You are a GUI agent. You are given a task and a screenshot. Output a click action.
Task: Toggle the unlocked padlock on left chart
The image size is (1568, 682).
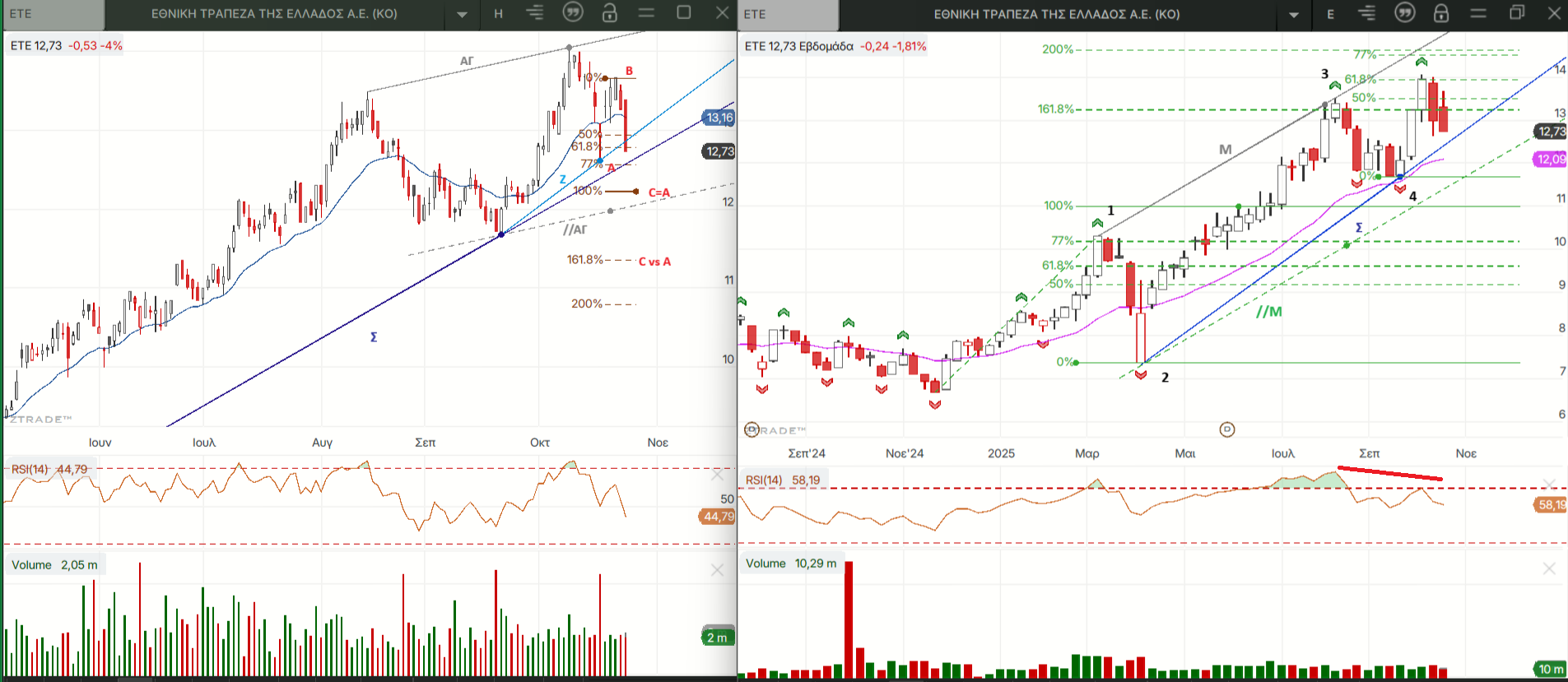609,12
